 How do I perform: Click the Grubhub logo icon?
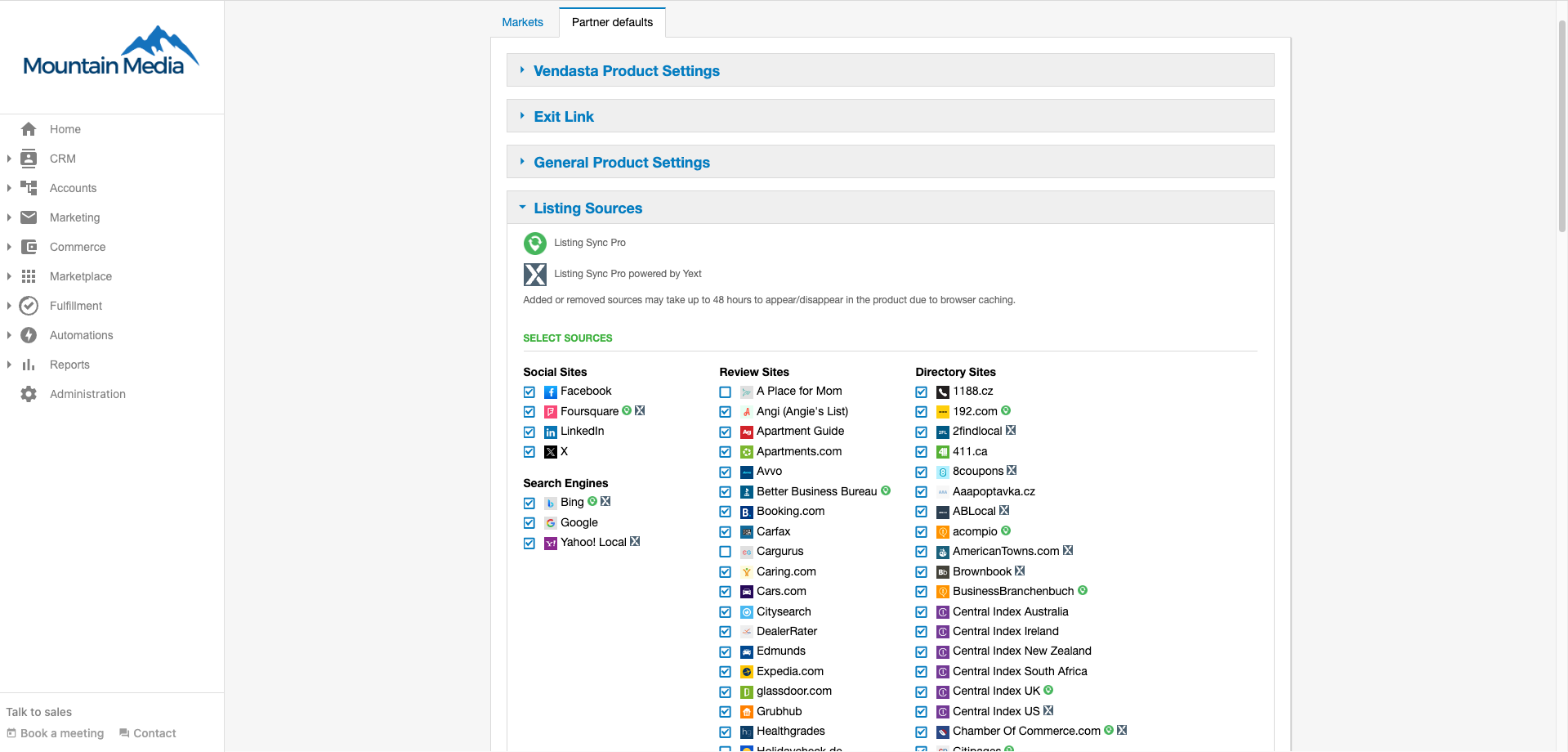tap(747, 712)
